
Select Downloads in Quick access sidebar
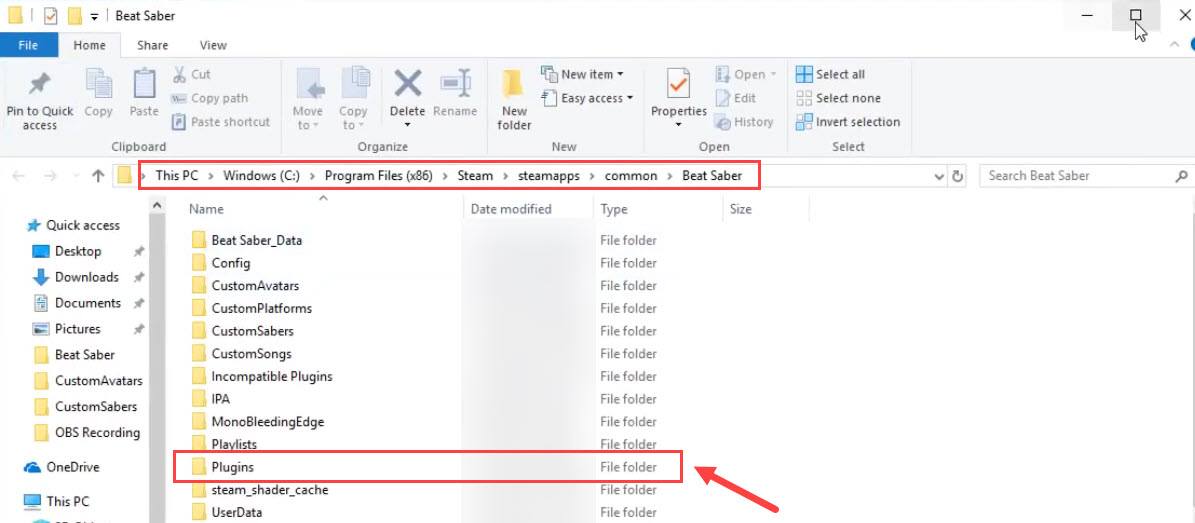point(86,277)
